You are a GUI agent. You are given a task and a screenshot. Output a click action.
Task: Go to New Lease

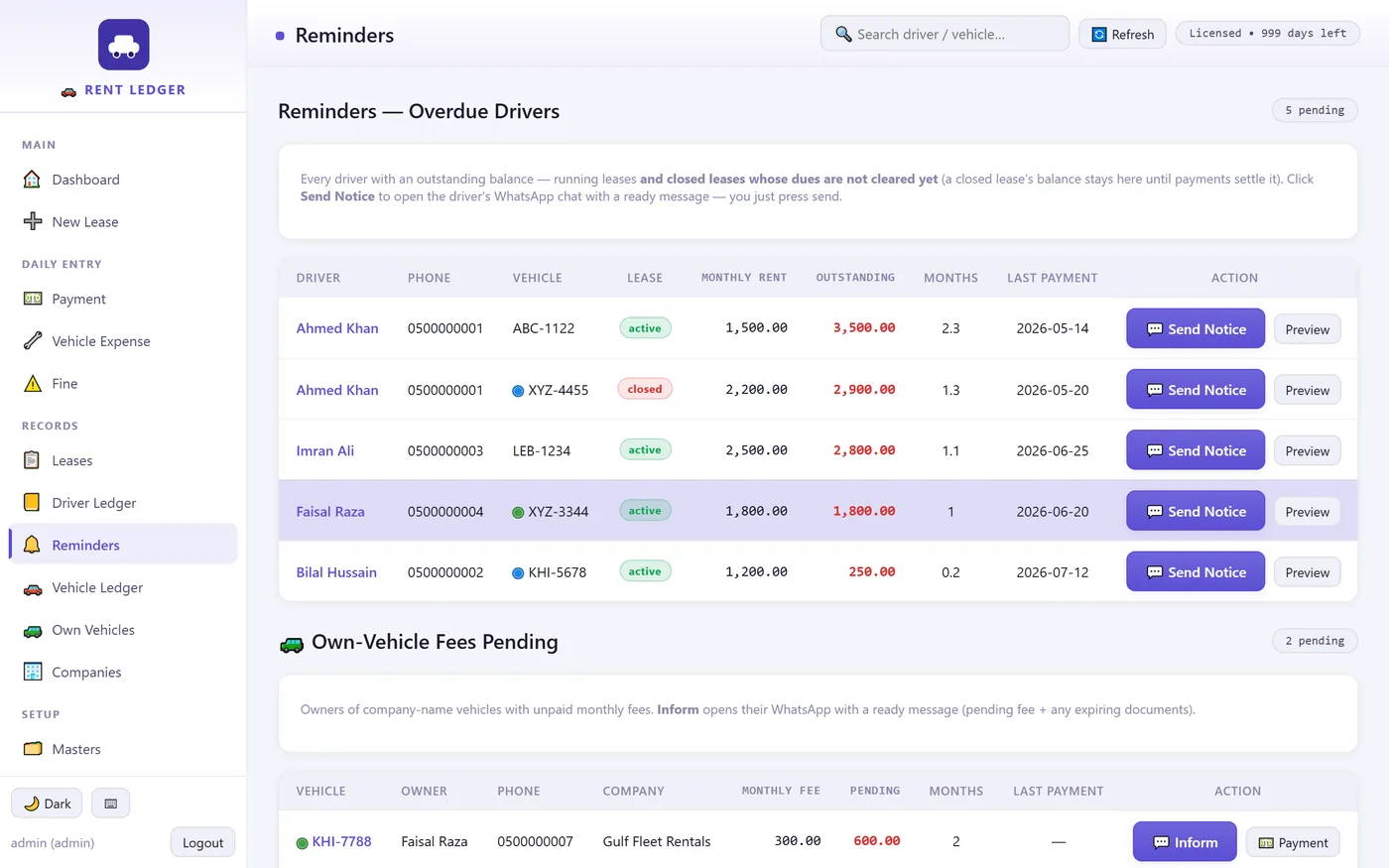click(x=123, y=221)
